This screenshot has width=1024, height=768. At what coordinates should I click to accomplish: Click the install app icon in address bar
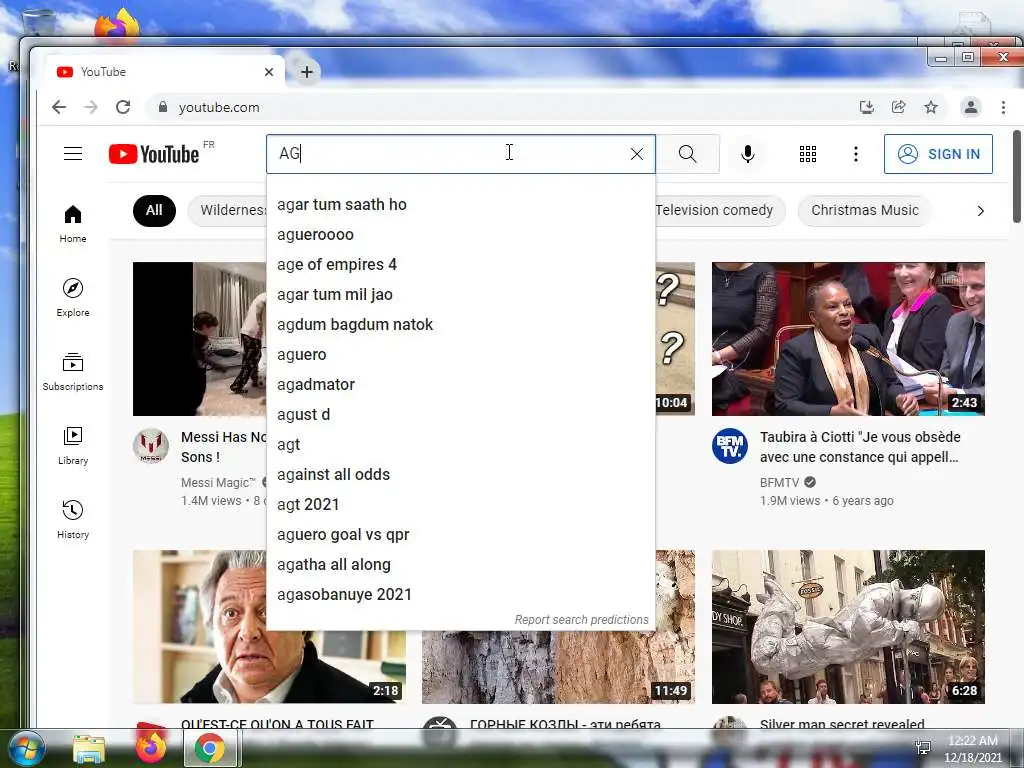coord(867,107)
